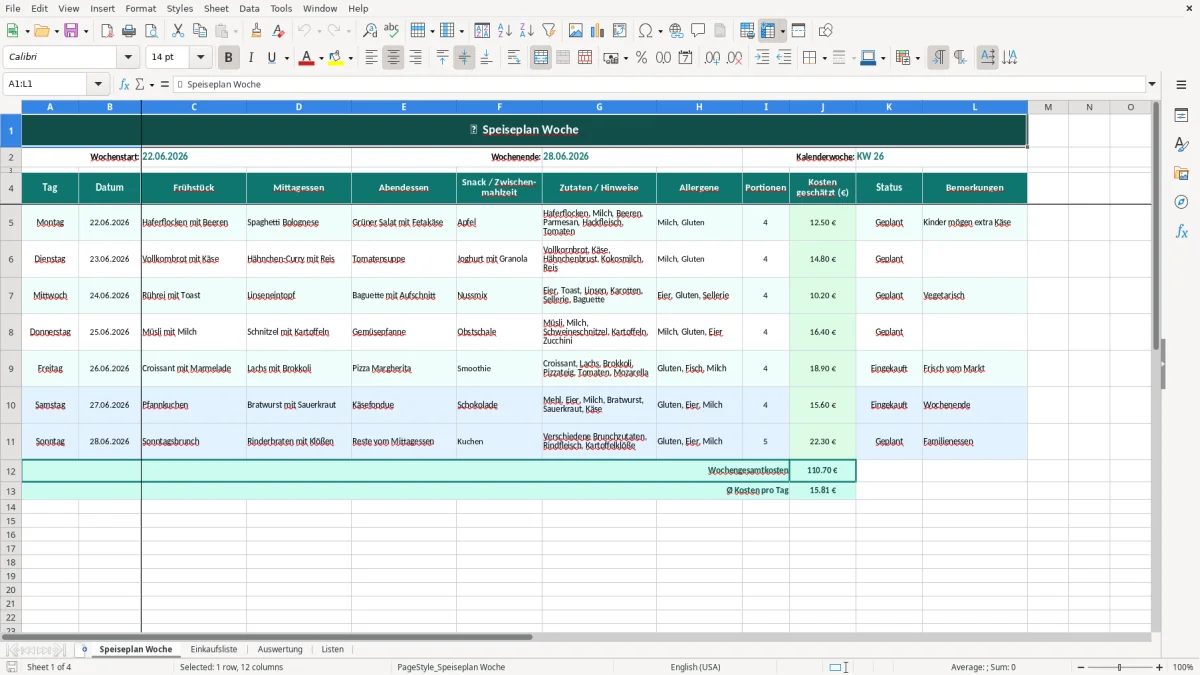
Task: Open Print Preview toggle
Action: tap(150, 31)
